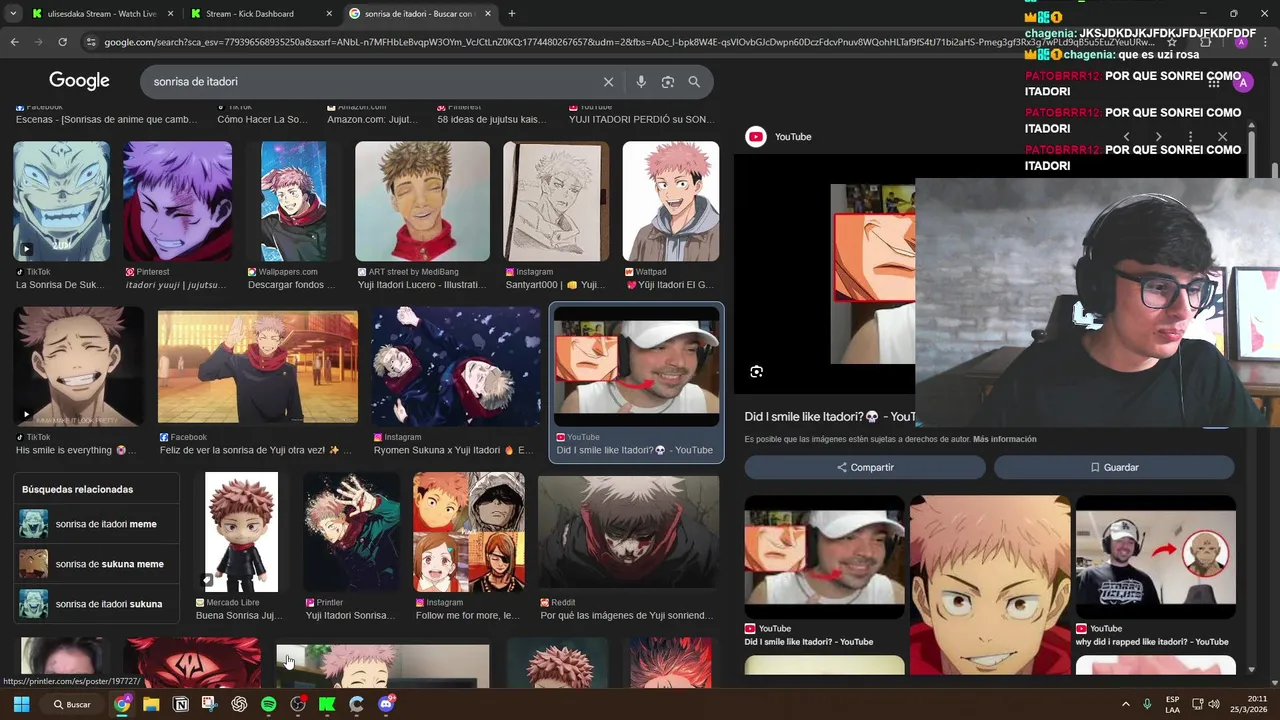Screen dimensions: 1280x720
Task: Open Windows Start menu
Action: point(21,704)
